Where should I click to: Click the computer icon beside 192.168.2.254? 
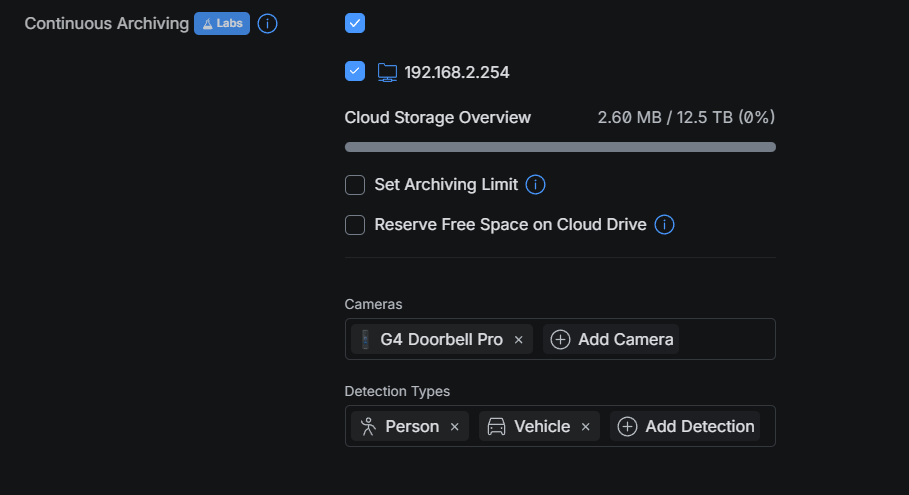click(x=387, y=72)
